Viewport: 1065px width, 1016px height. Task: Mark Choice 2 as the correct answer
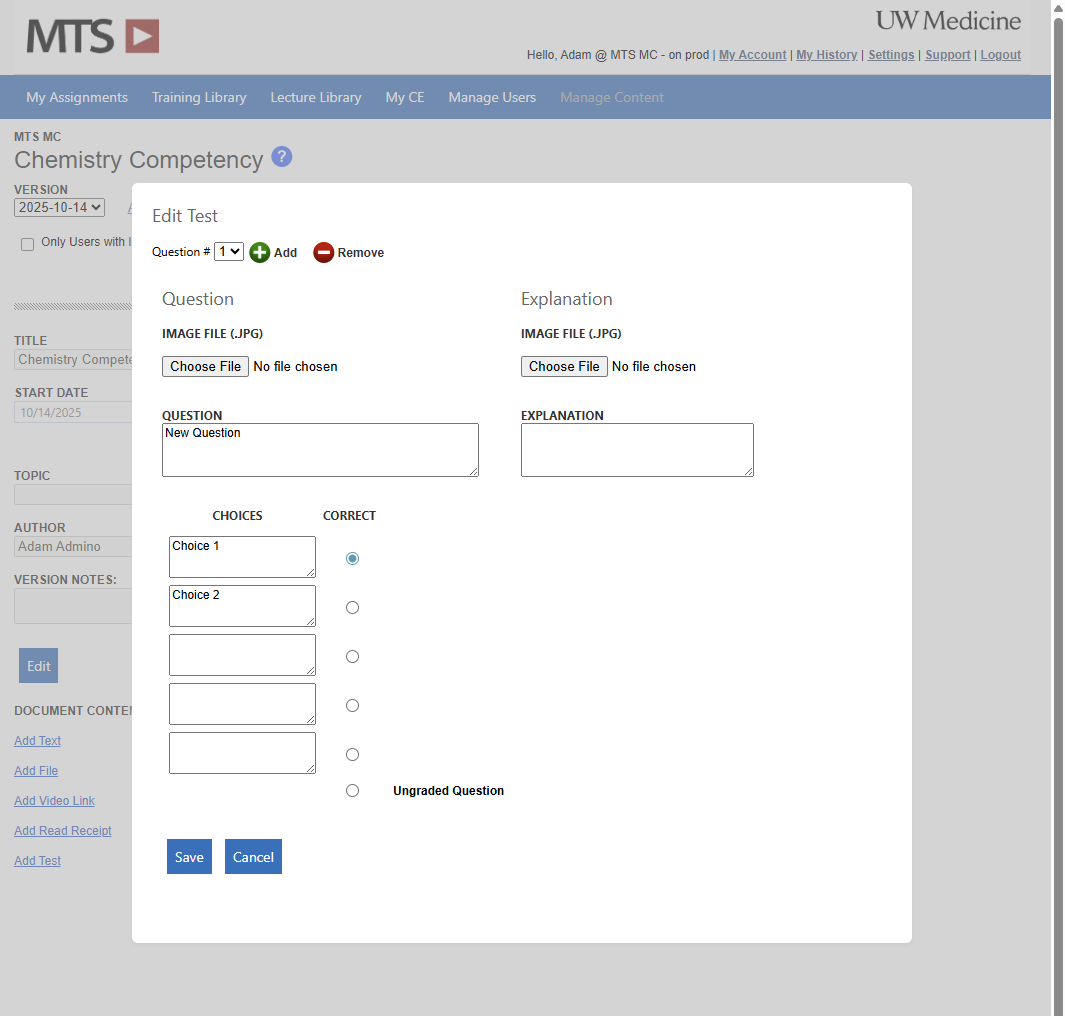(x=352, y=607)
